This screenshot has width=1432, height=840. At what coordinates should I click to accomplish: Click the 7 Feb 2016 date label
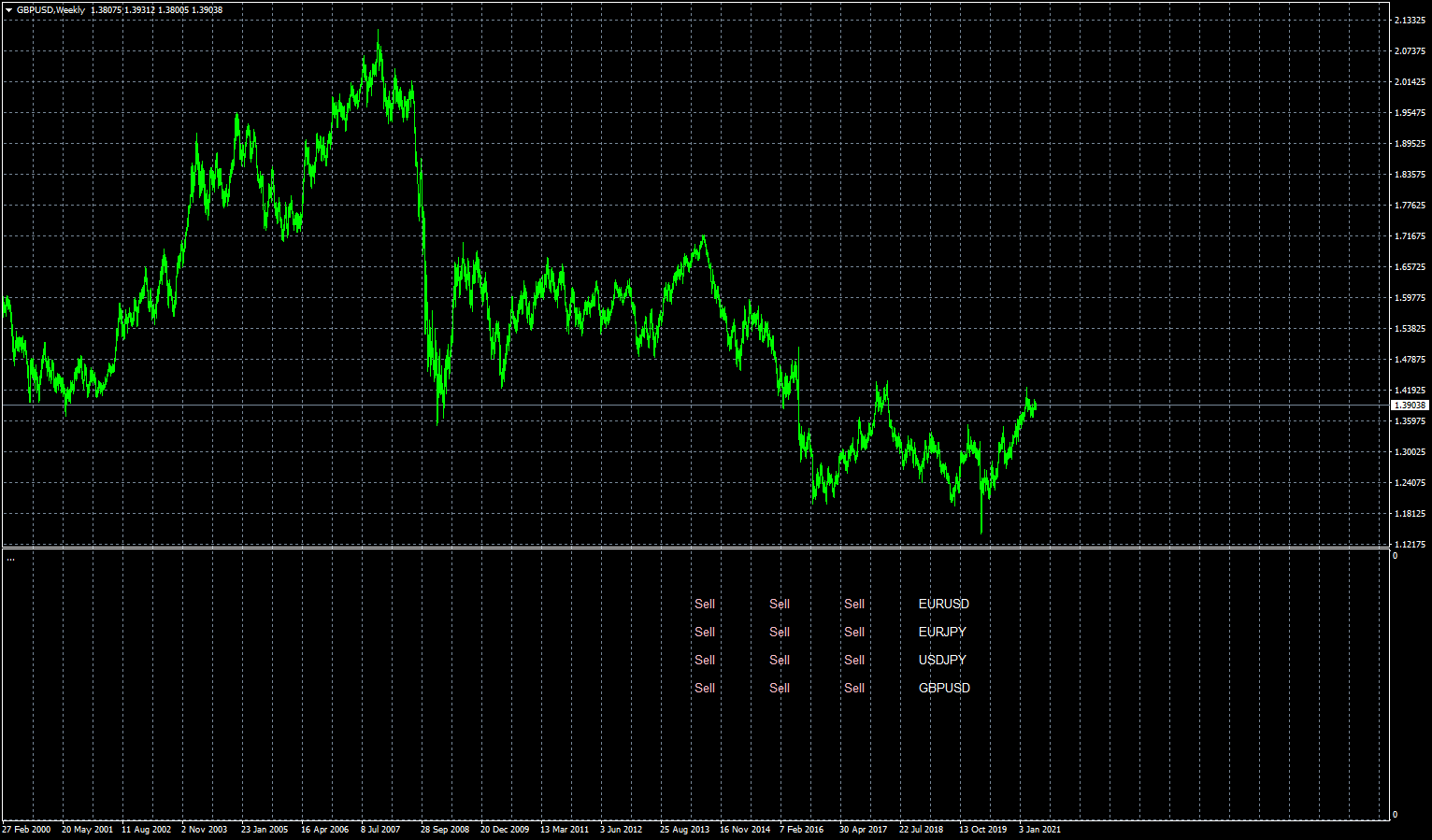[802, 829]
